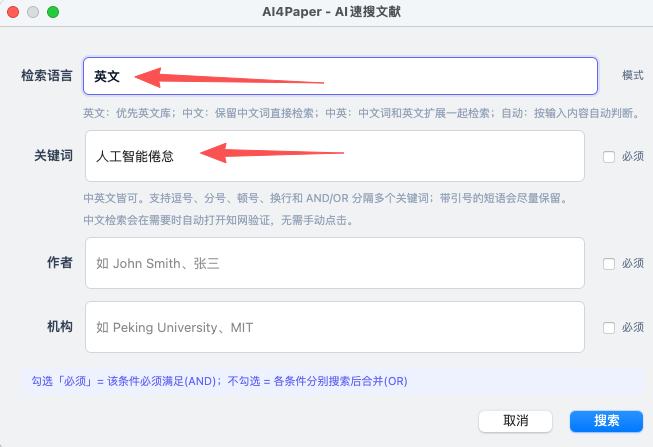Click the 模式 label beside search language
The image size is (653, 447).
(x=632, y=75)
